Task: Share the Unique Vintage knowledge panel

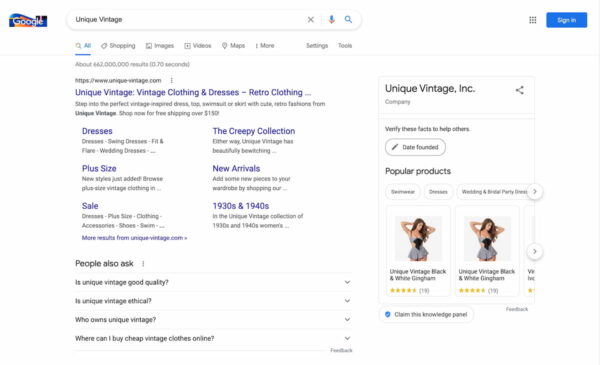Action: 519,90
